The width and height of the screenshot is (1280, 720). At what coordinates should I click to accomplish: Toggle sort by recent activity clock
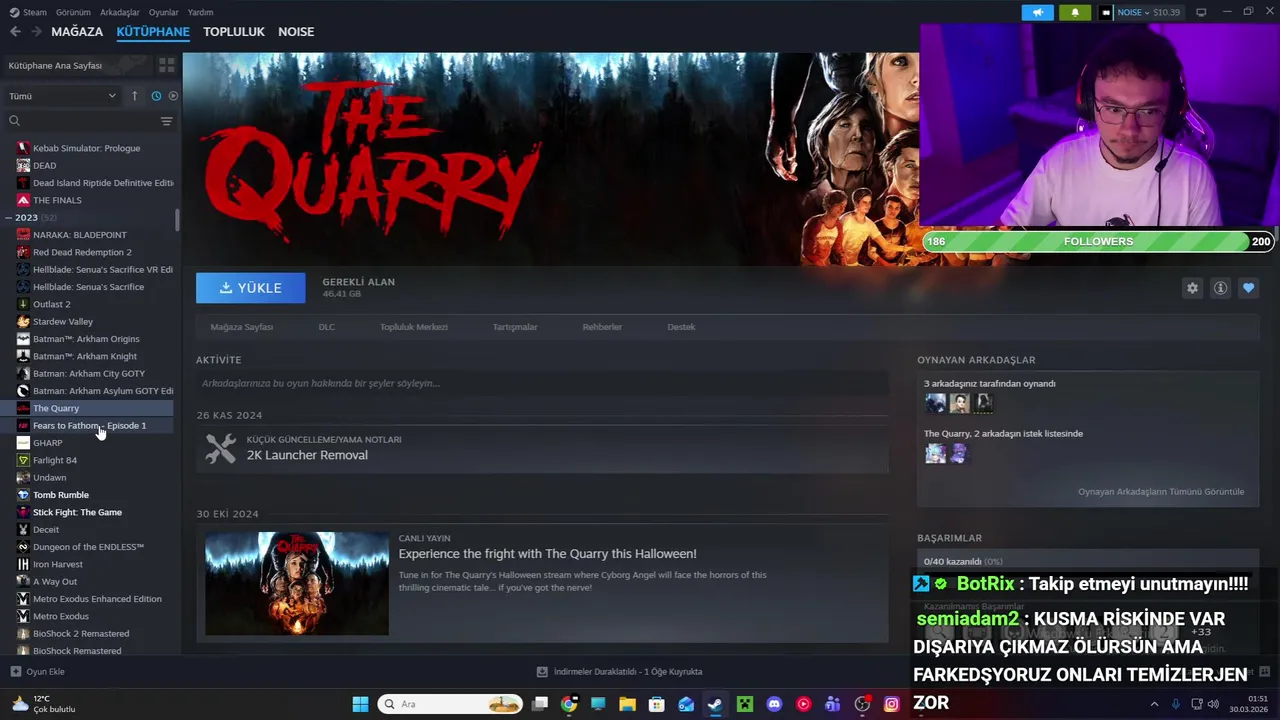click(156, 96)
